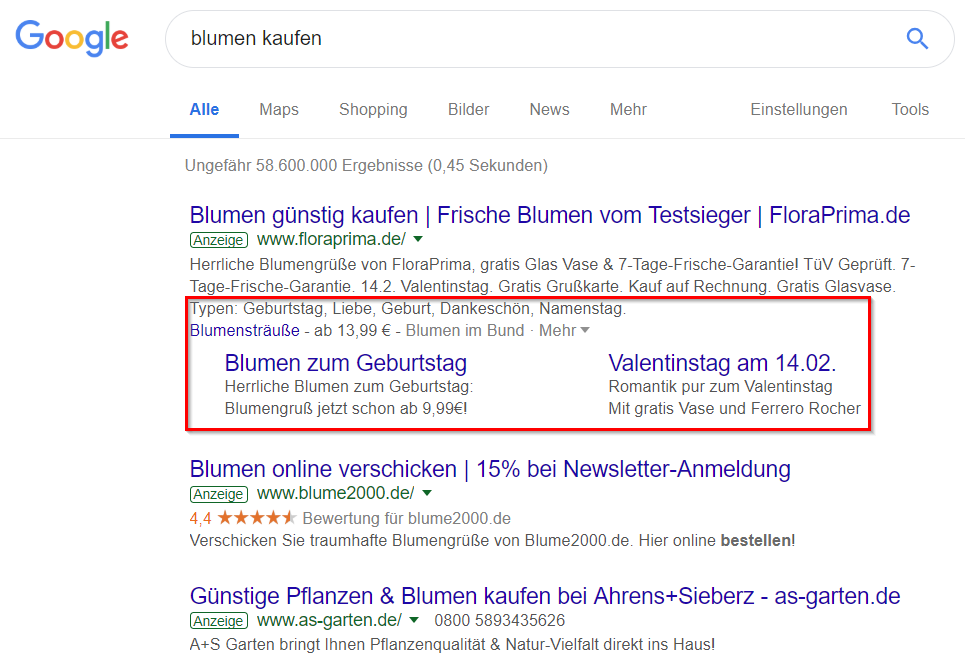Click the www.floraprima.de/ URL text
The width and height of the screenshot is (965, 670).
point(331,239)
